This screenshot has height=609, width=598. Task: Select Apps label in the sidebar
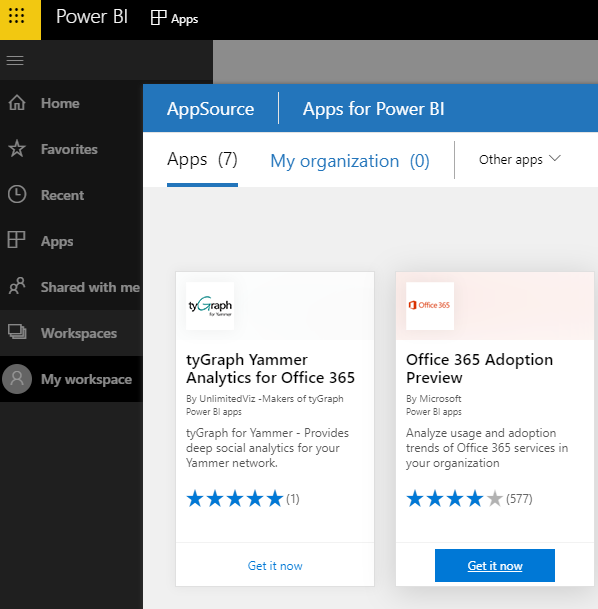coord(57,241)
